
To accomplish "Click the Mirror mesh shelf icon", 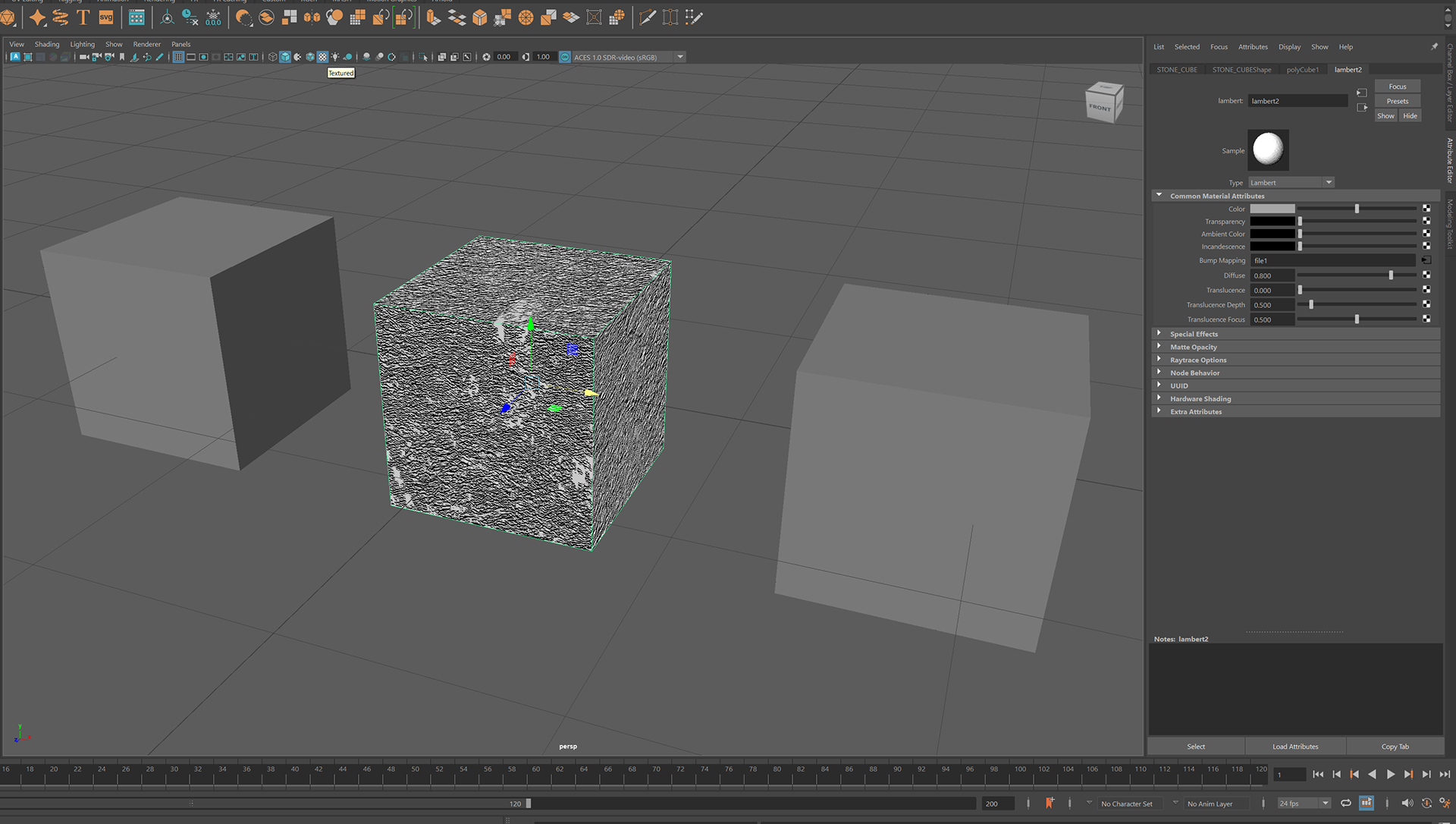I will (x=312, y=17).
